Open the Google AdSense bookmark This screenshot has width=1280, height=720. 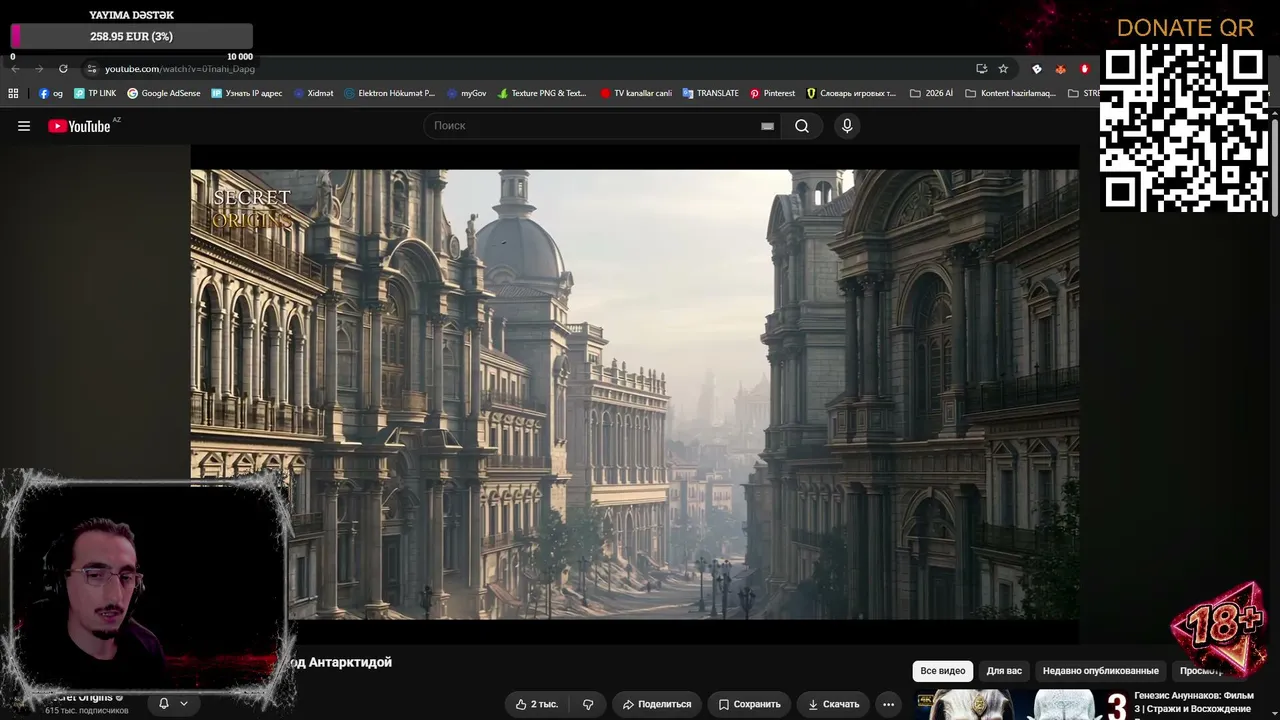click(x=164, y=93)
